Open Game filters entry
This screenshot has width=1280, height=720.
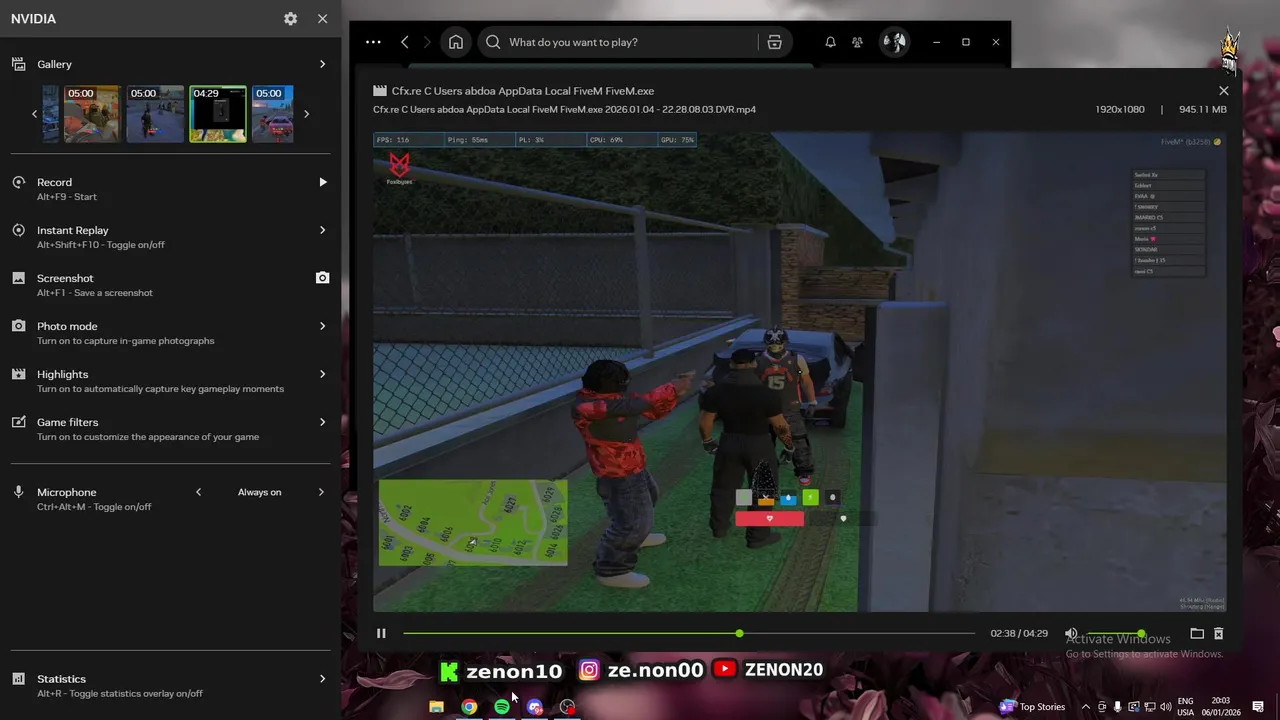[x=170, y=428]
